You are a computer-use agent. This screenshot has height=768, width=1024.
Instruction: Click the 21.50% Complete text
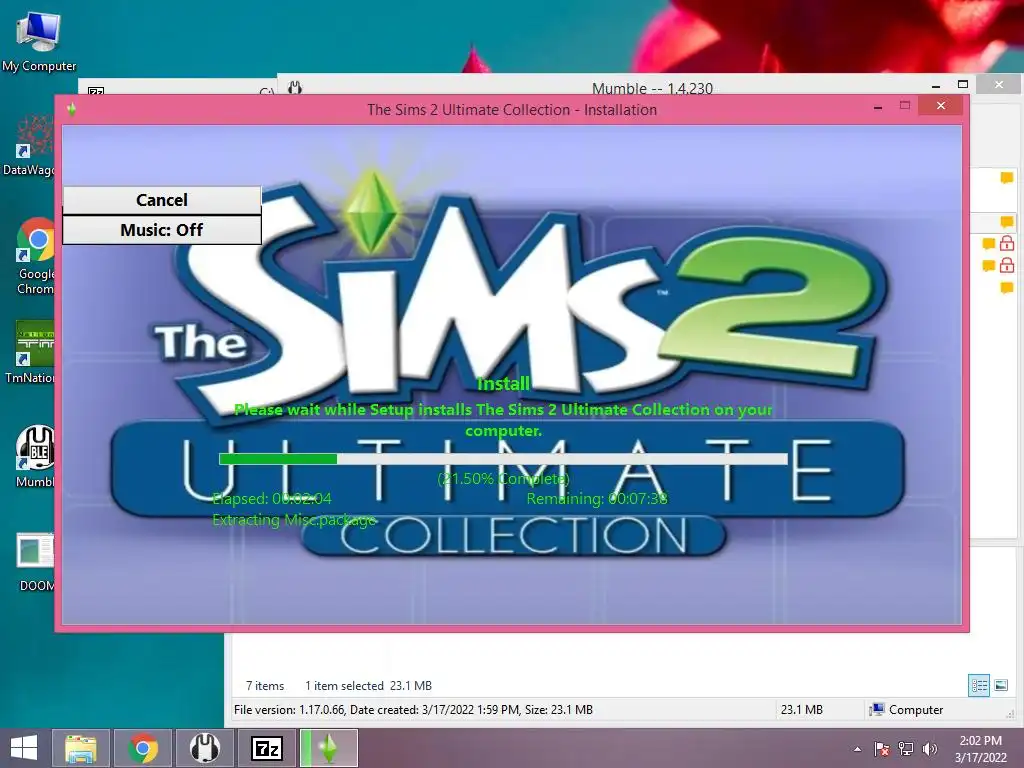click(x=503, y=479)
